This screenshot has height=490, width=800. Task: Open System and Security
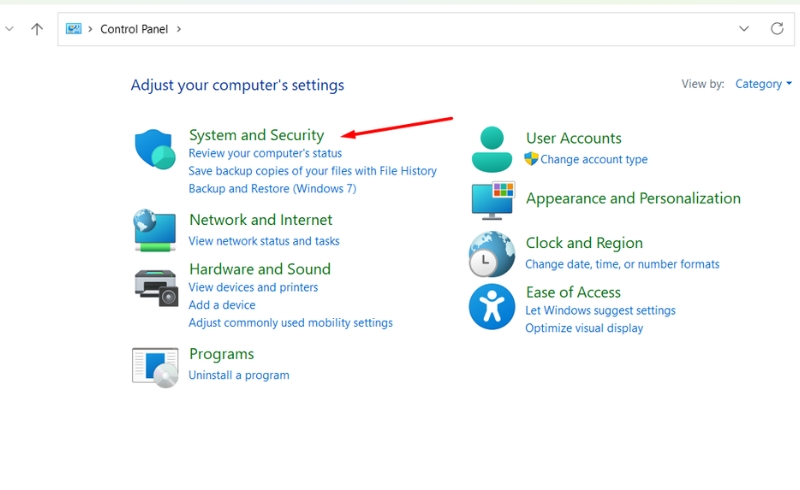[x=257, y=135]
